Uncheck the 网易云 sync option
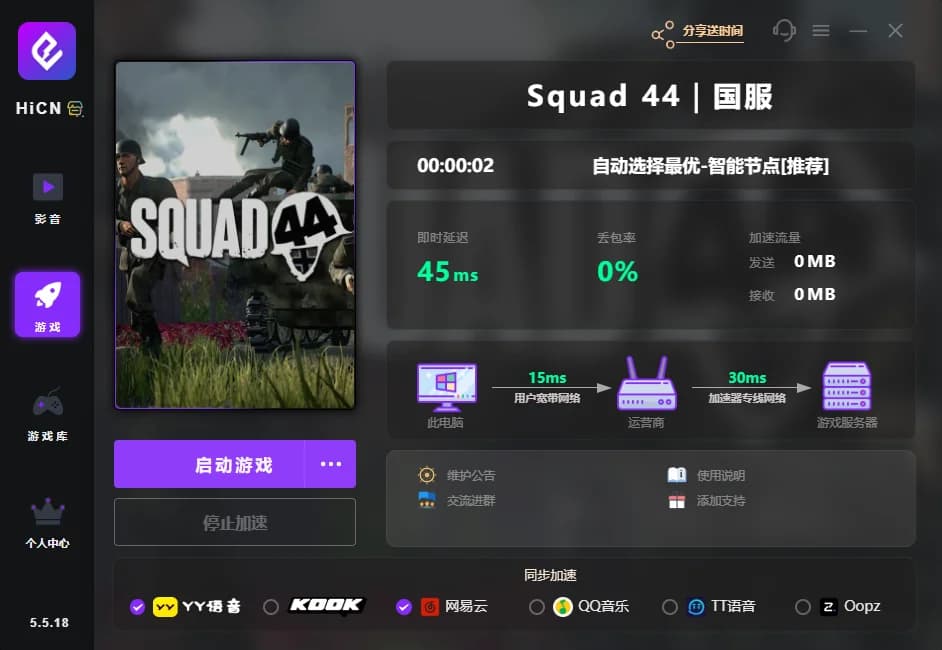This screenshot has height=650, width=942. click(x=404, y=607)
